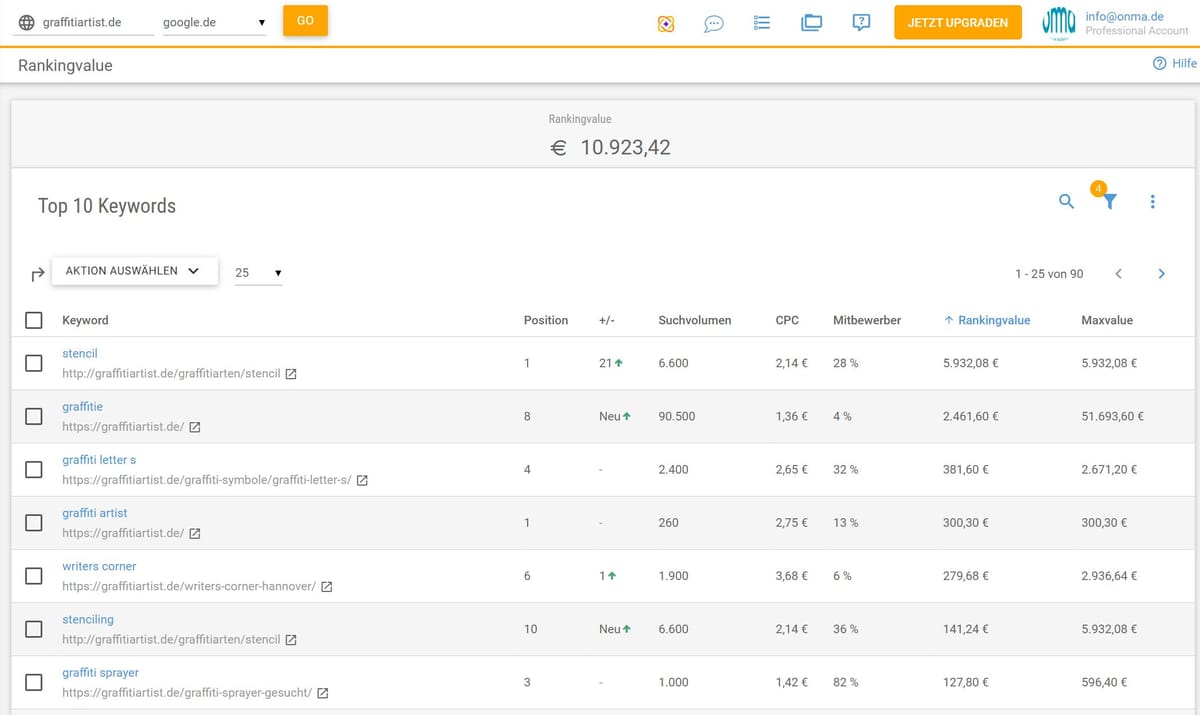1200x715 pixels.
Task: Click the 90.500 Suchvolumen cell
Action: coord(677,416)
